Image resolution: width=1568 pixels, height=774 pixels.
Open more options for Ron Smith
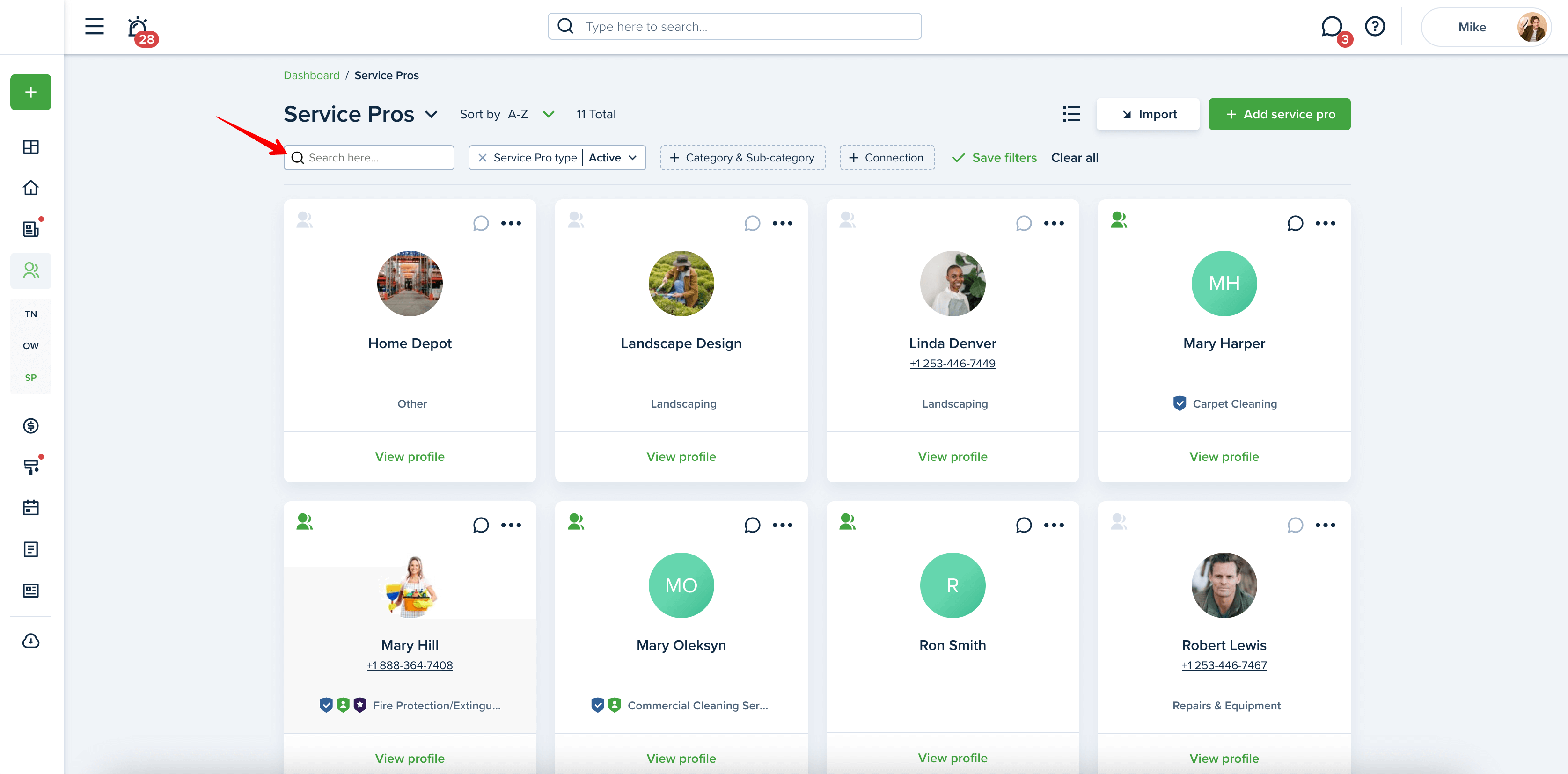tap(1054, 525)
